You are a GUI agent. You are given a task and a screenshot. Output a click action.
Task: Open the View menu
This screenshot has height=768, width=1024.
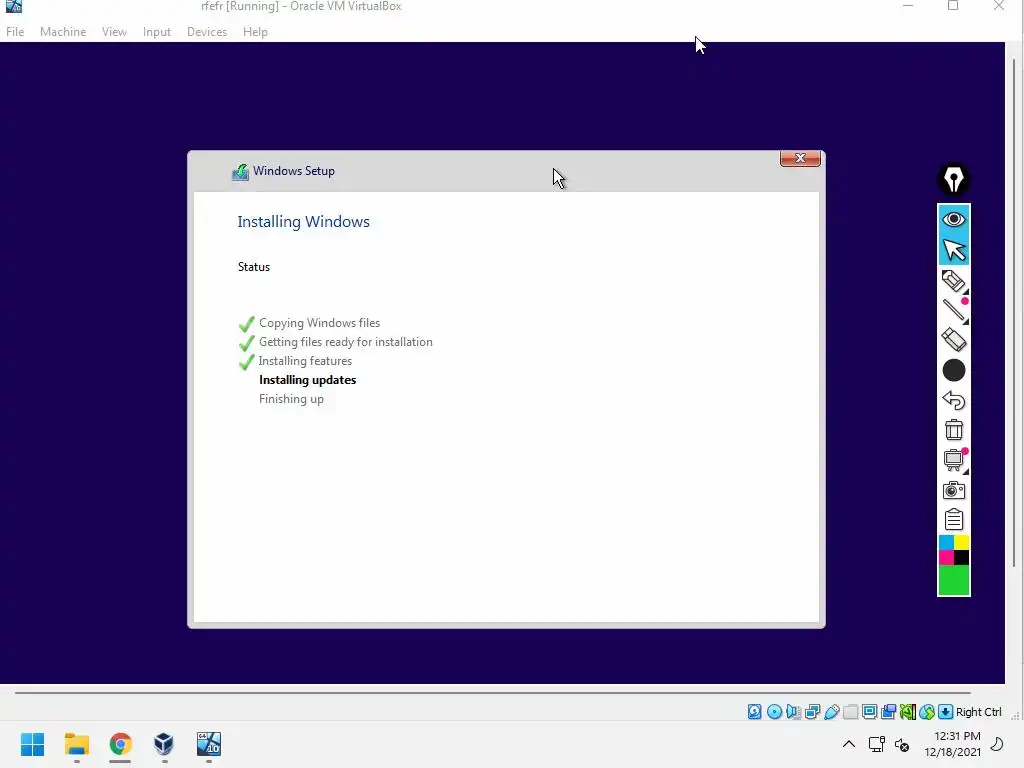point(114,31)
